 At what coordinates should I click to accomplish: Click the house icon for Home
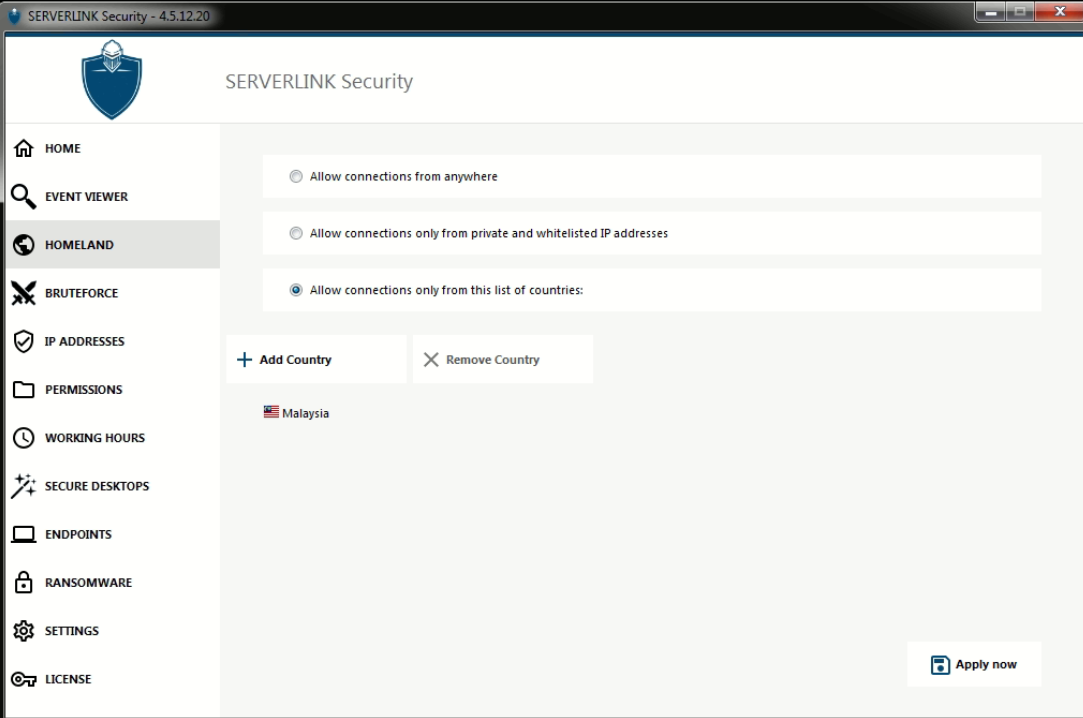(24, 148)
